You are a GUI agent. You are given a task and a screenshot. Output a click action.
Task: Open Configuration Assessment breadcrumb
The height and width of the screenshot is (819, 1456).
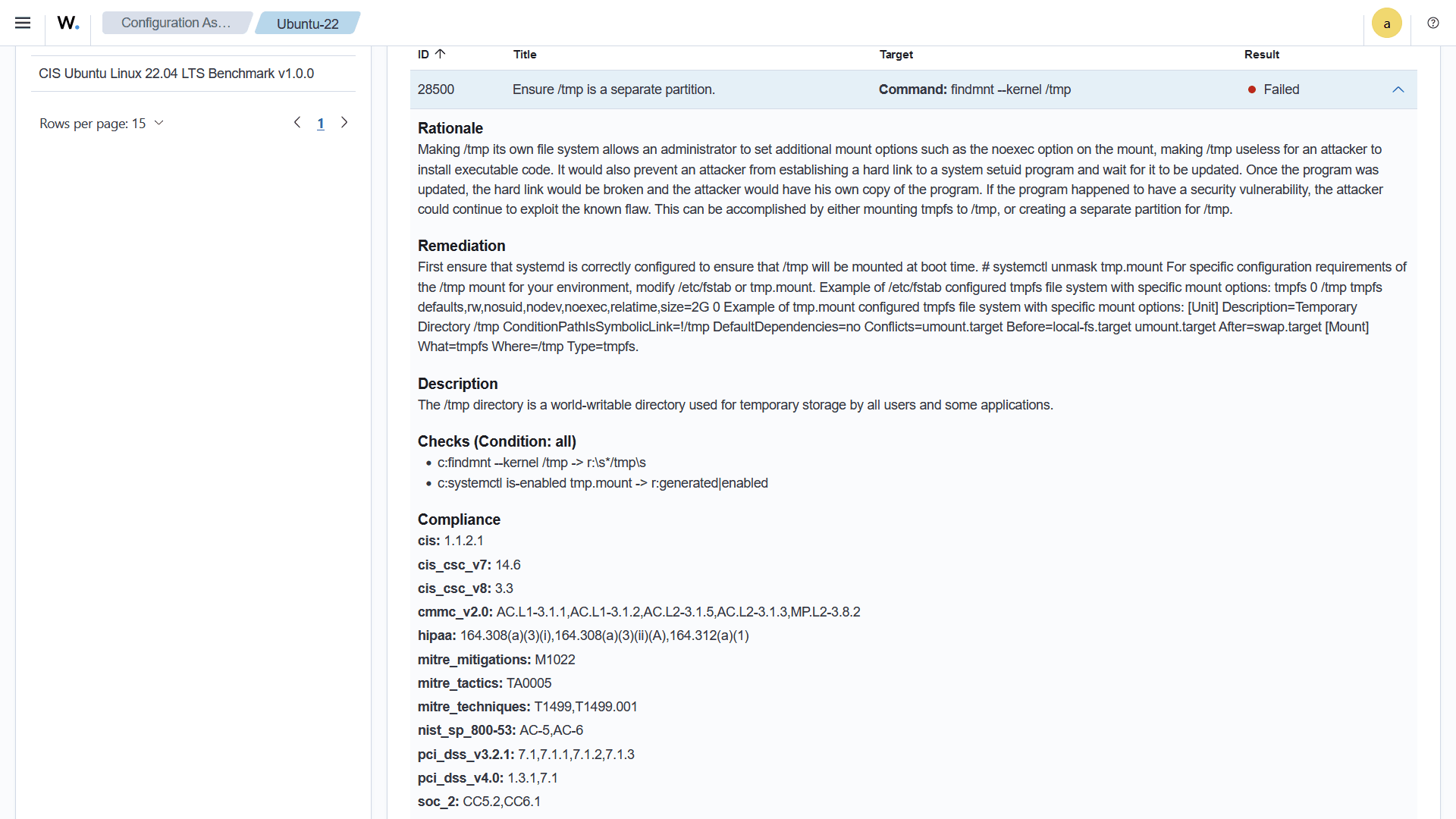[x=176, y=23]
